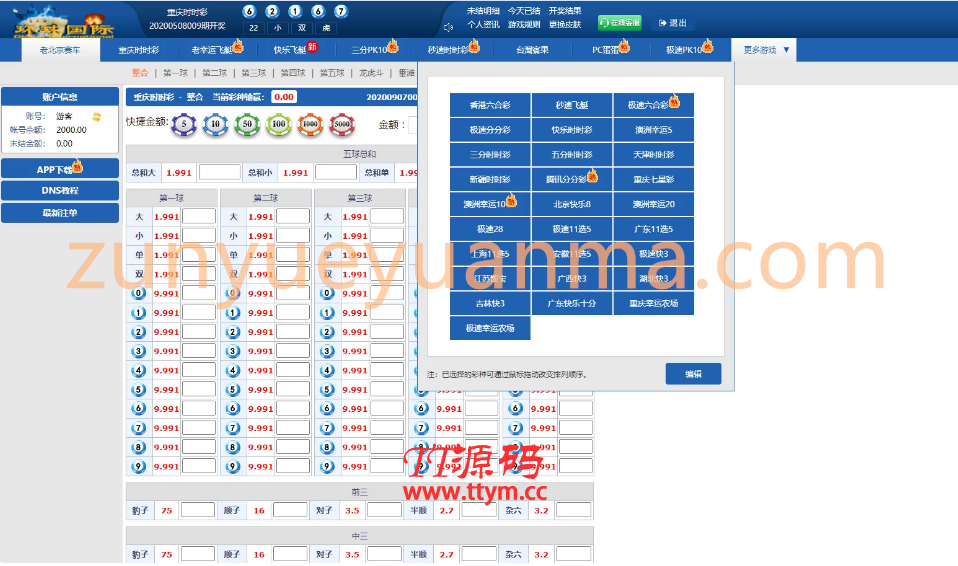Click 退出 logout button

pyautogui.click(x=673, y=23)
